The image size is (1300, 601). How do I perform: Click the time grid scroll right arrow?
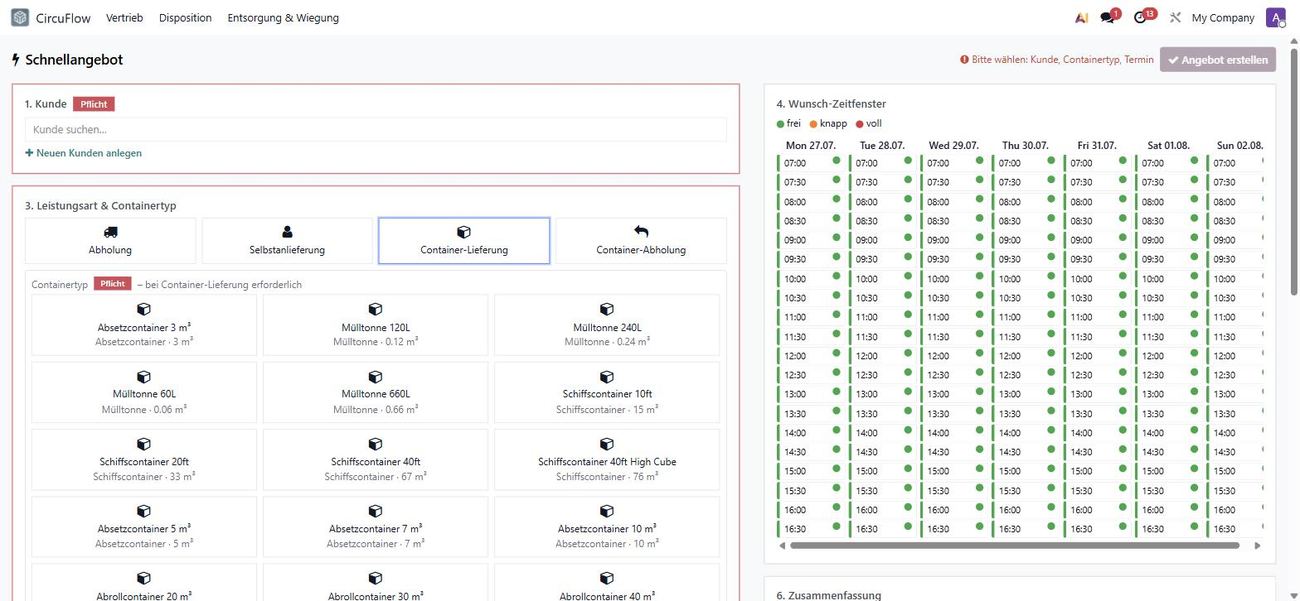point(1258,546)
